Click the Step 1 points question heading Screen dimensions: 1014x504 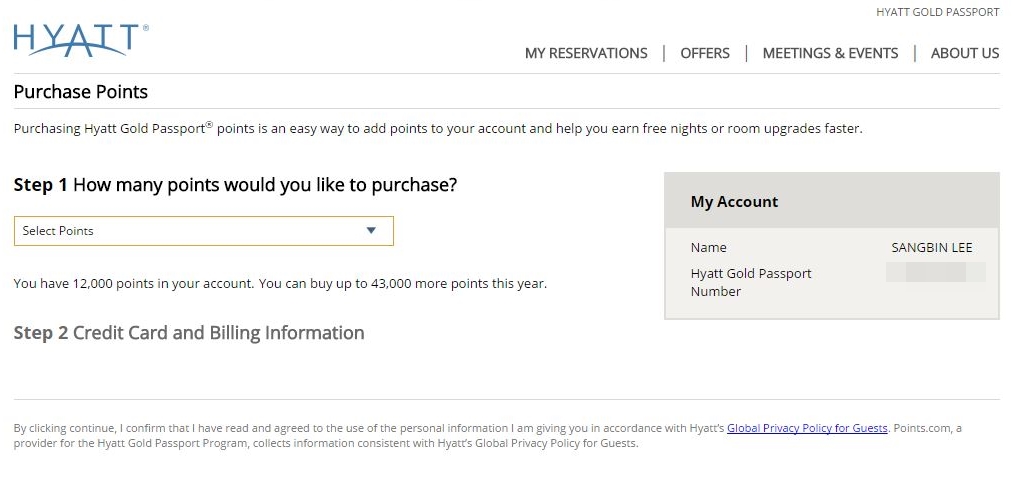coord(235,185)
